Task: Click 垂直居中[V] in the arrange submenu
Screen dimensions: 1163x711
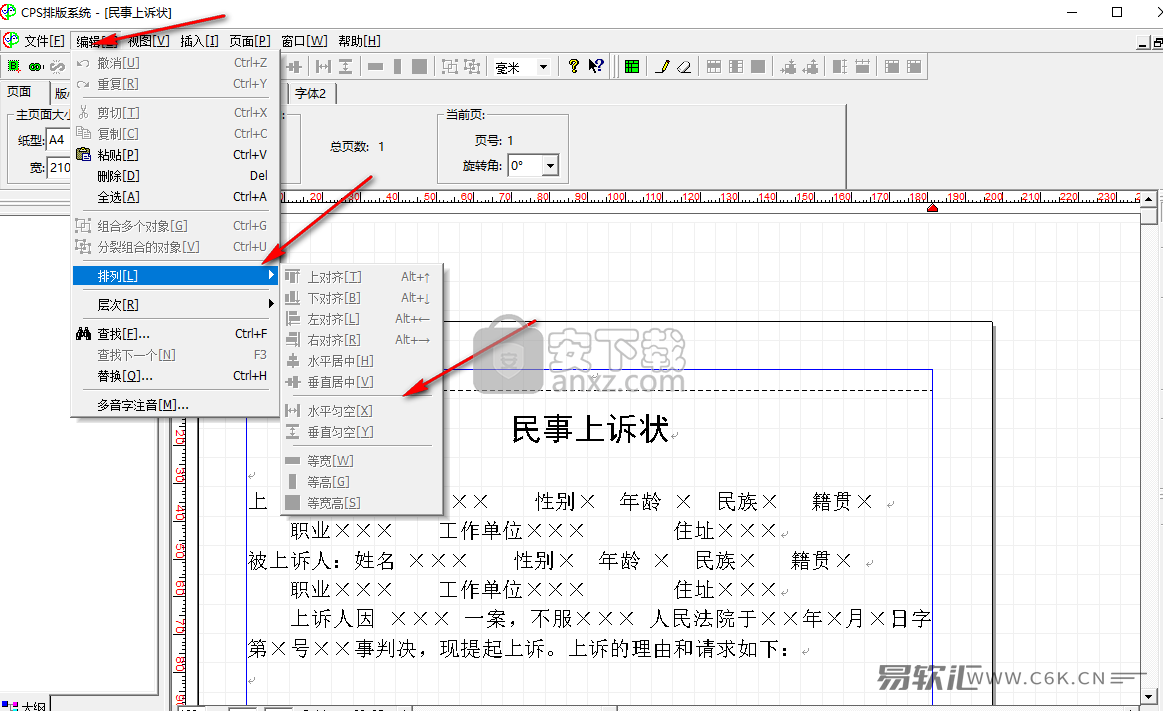Action: [361, 382]
